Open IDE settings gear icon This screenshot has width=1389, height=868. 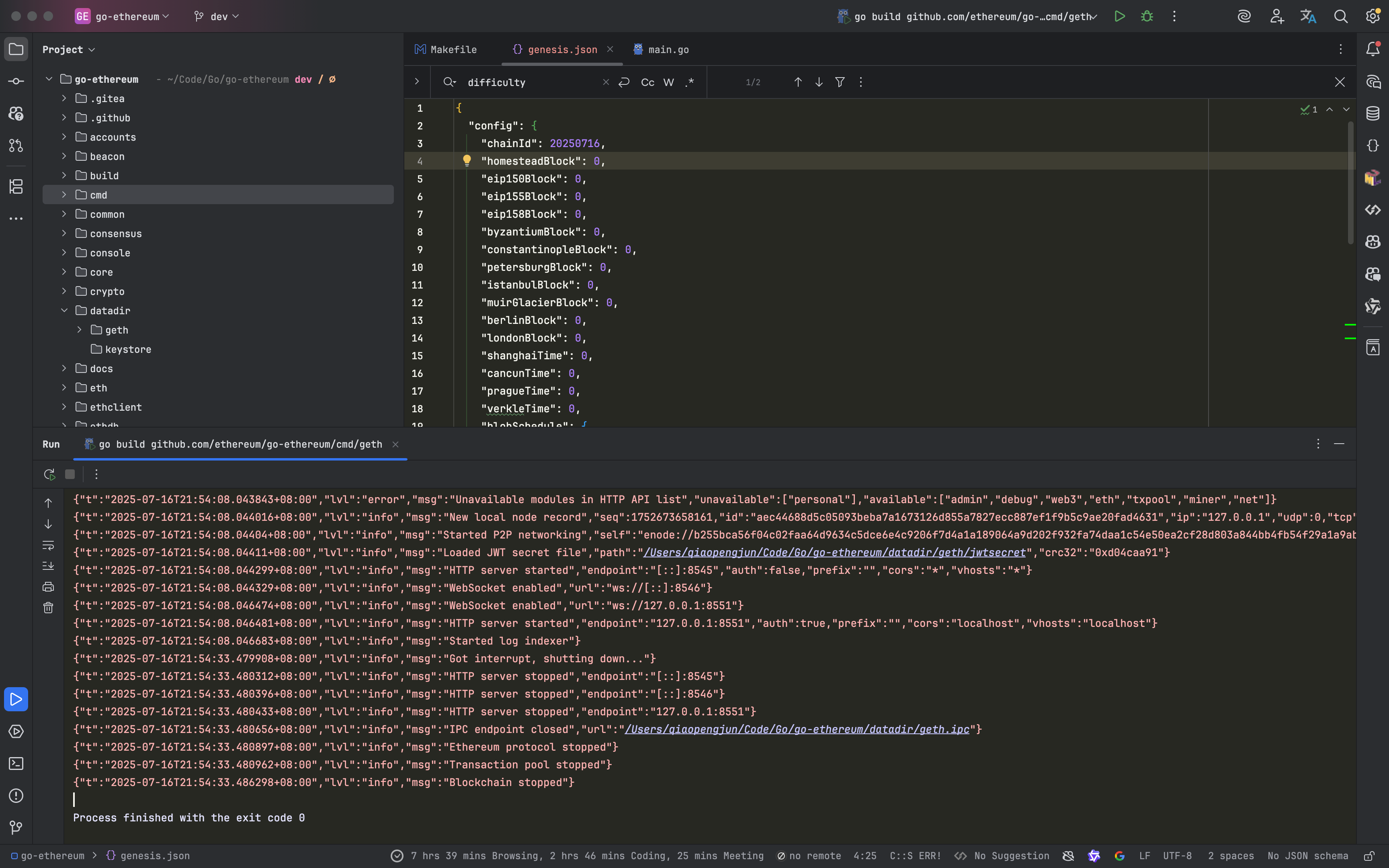(x=1373, y=16)
